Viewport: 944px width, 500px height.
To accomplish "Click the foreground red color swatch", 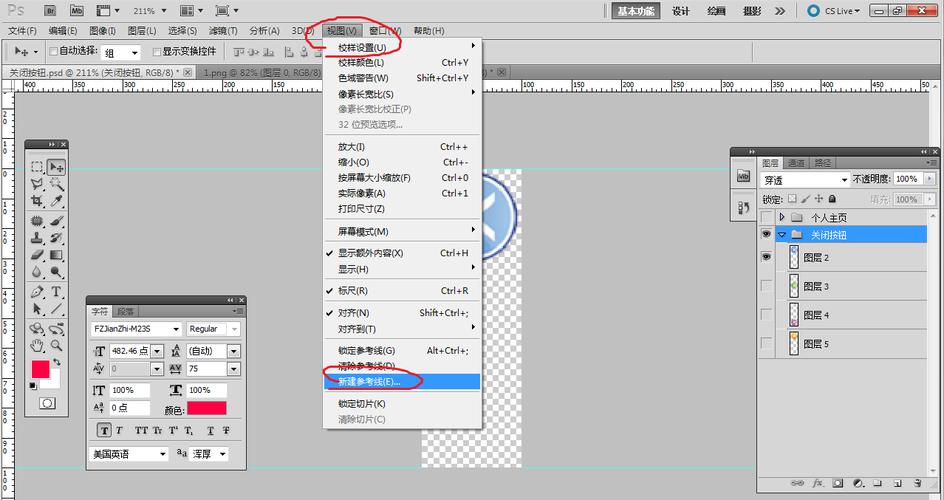I will click(x=40, y=369).
